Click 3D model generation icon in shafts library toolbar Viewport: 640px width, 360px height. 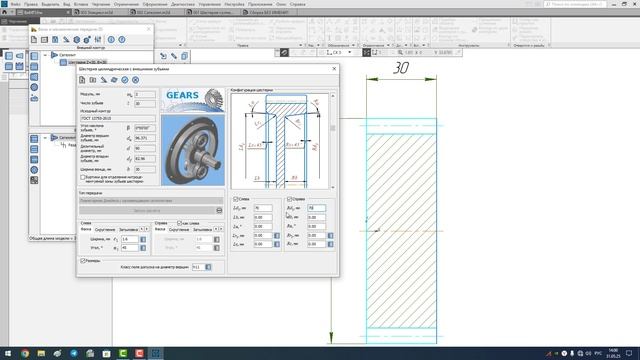(x=76, y=40)
